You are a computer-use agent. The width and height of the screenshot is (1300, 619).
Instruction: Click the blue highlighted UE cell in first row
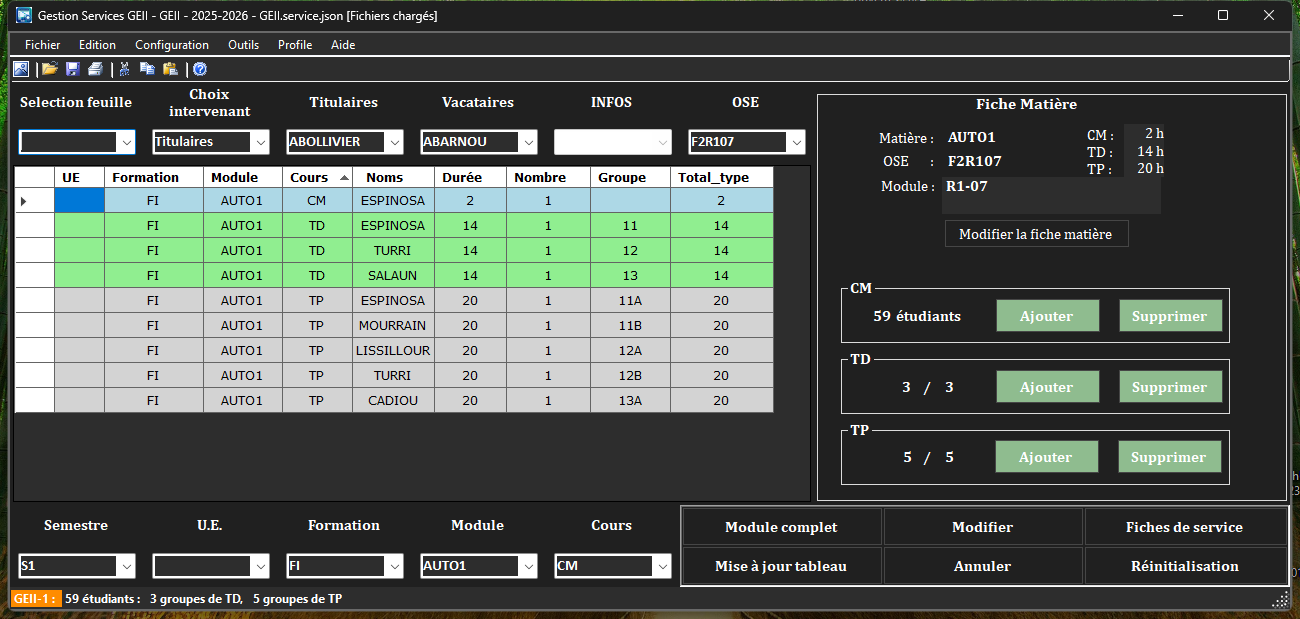click(x=80, y=201)
